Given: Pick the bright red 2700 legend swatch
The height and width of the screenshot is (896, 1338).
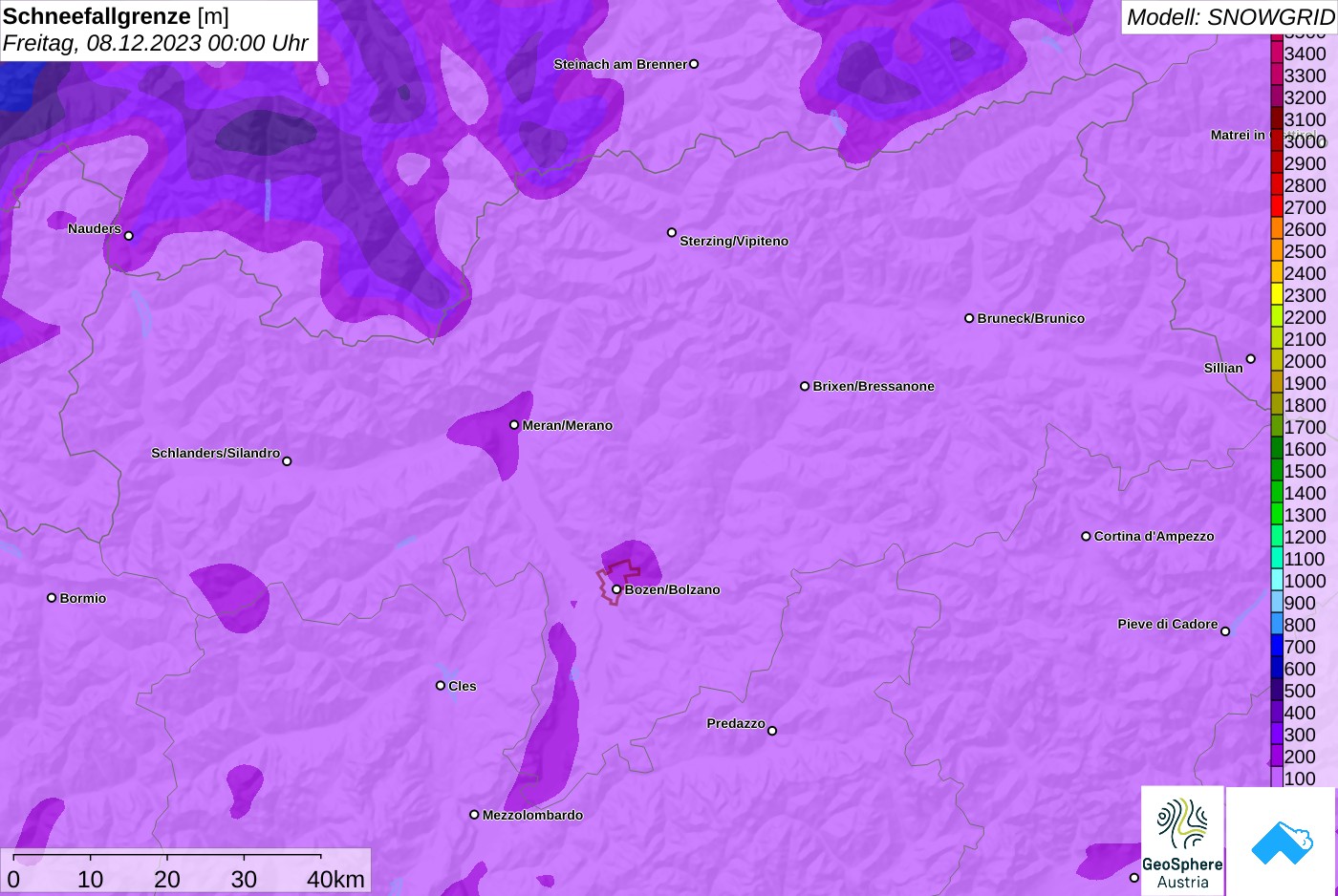Looking at the screenshot, I should tap(1277, 207).
